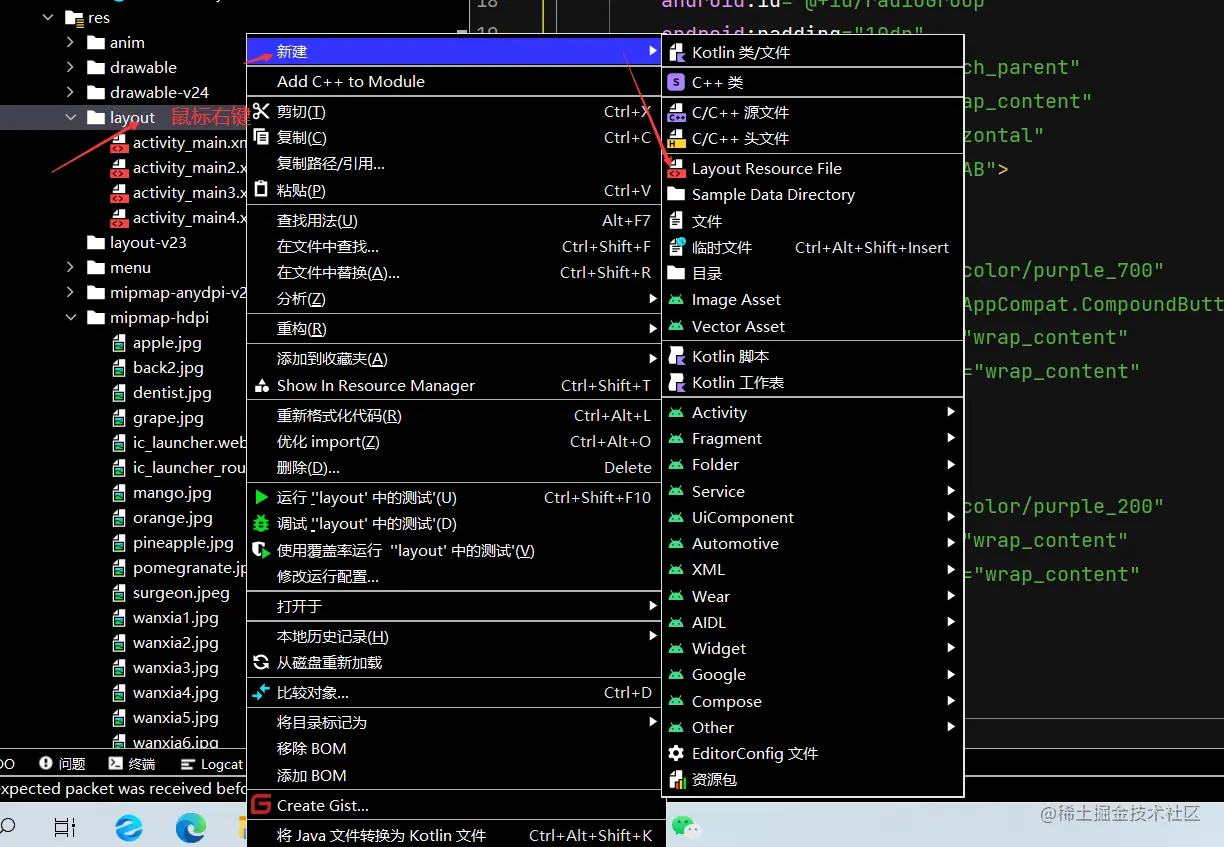
Task: Expand the menu folder chevron
Action: pyautogui.click(x=70, y=268)
